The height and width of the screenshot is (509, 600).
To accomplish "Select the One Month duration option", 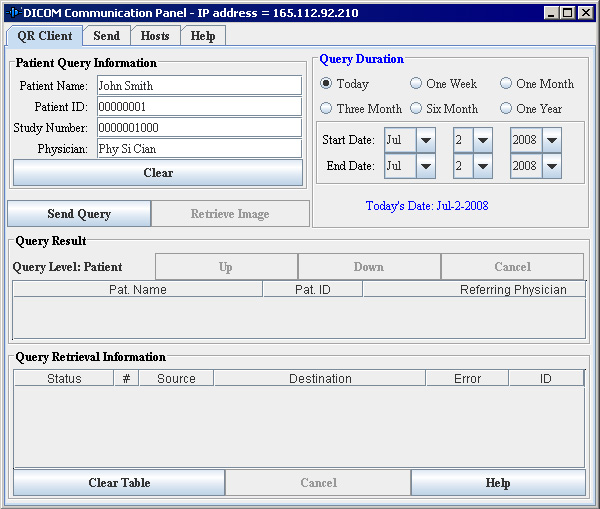I will tap(507, 84).
